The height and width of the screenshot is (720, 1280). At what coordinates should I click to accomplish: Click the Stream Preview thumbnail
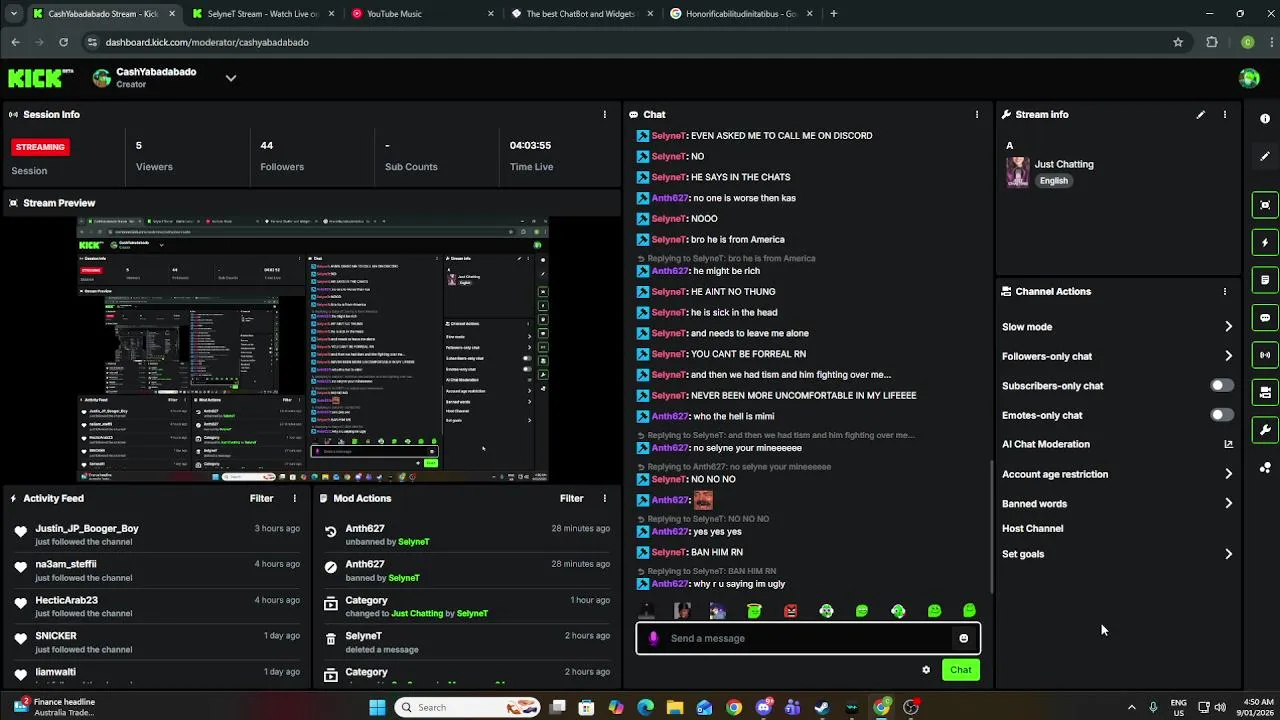point(312,350)
